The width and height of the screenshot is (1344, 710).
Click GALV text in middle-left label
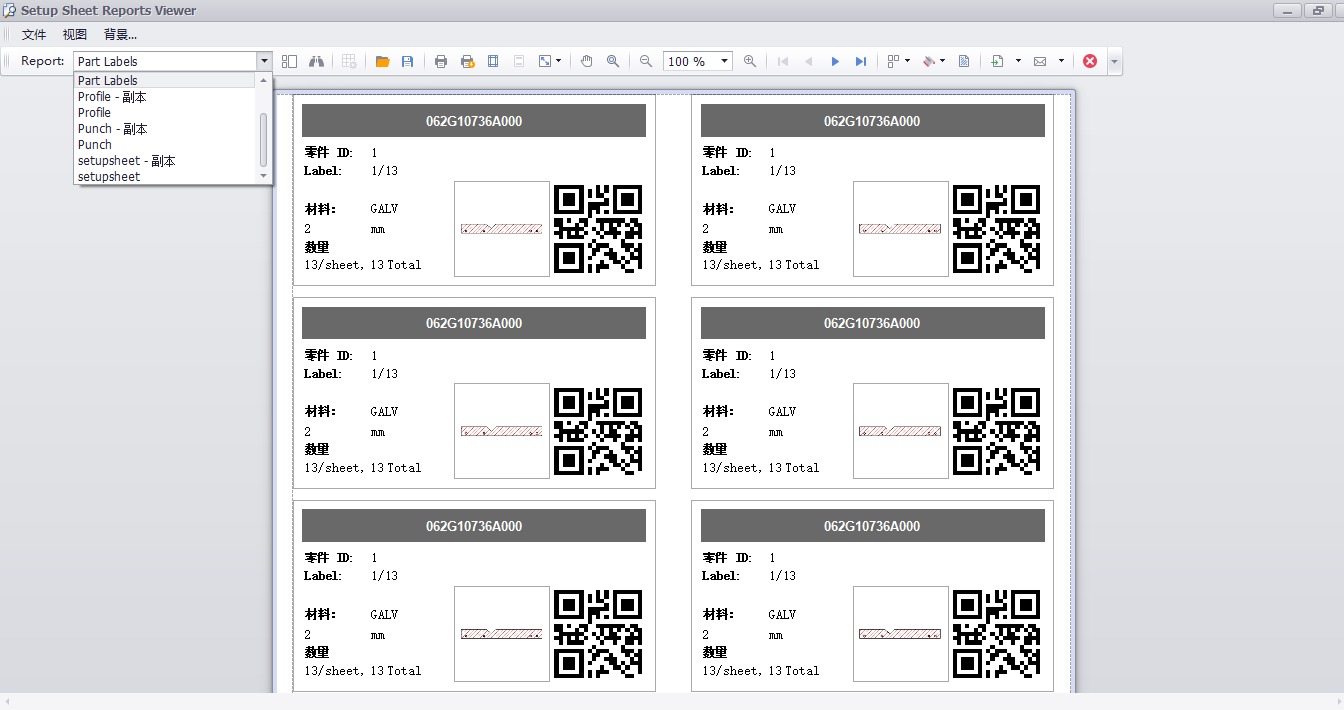384,412
